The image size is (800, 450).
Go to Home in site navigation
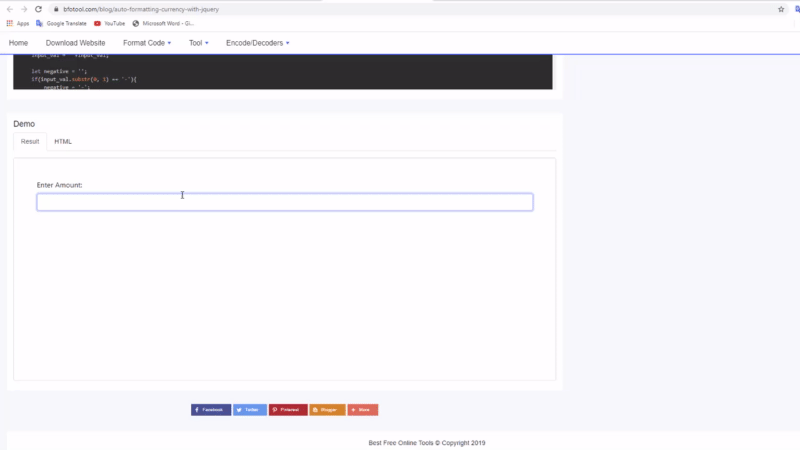point(18,43)
